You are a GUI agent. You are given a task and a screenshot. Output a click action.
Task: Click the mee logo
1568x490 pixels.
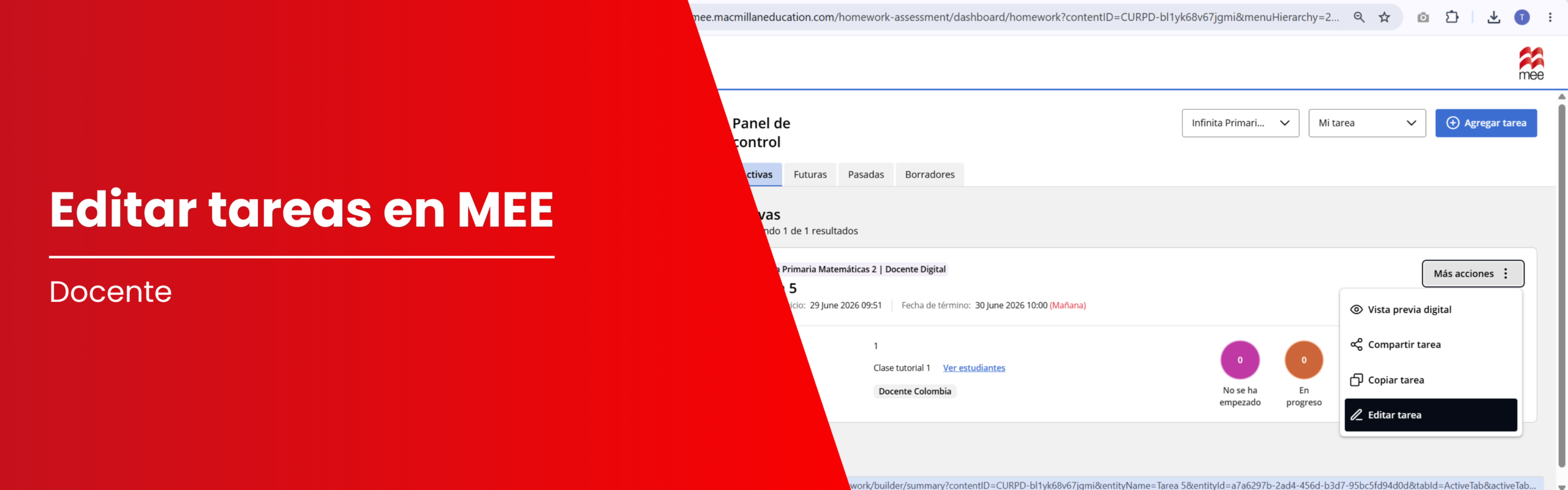[x=1531, y=64]
